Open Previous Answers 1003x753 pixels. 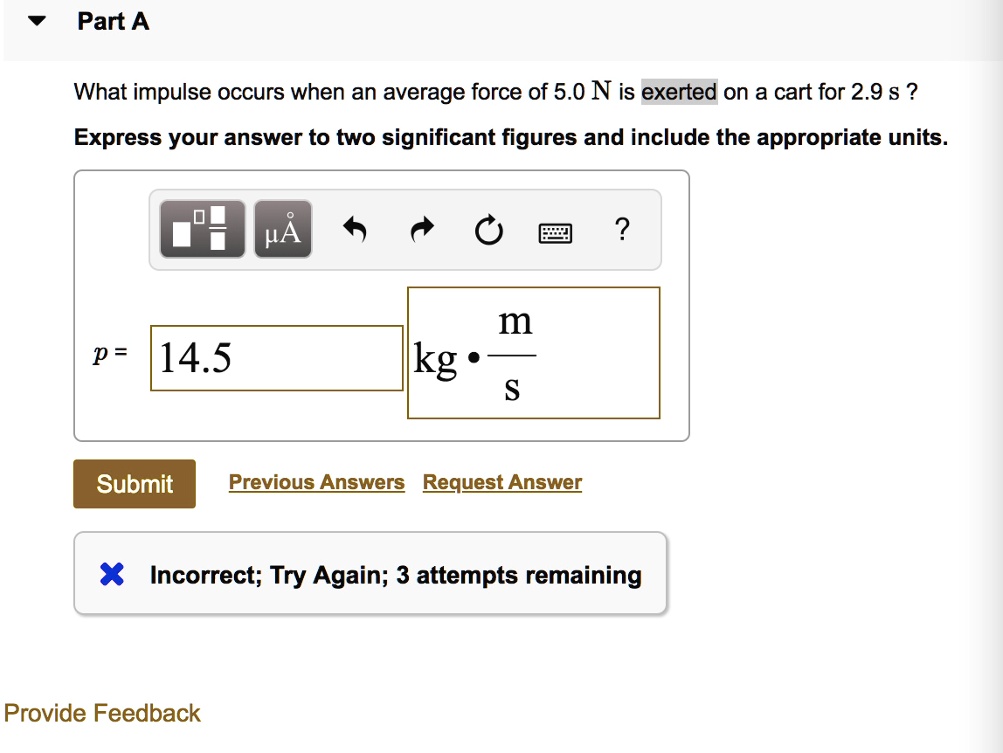pos(316,481)
